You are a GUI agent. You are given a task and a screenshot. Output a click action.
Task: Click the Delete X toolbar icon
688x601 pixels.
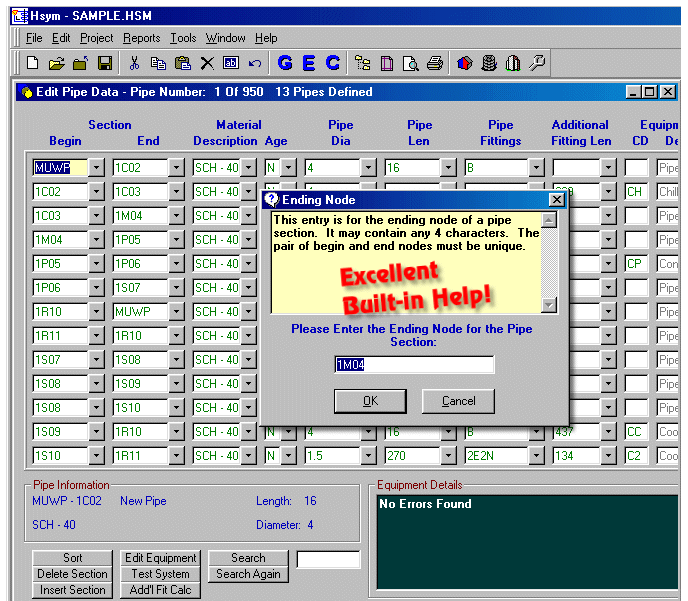tap(207, 63)
